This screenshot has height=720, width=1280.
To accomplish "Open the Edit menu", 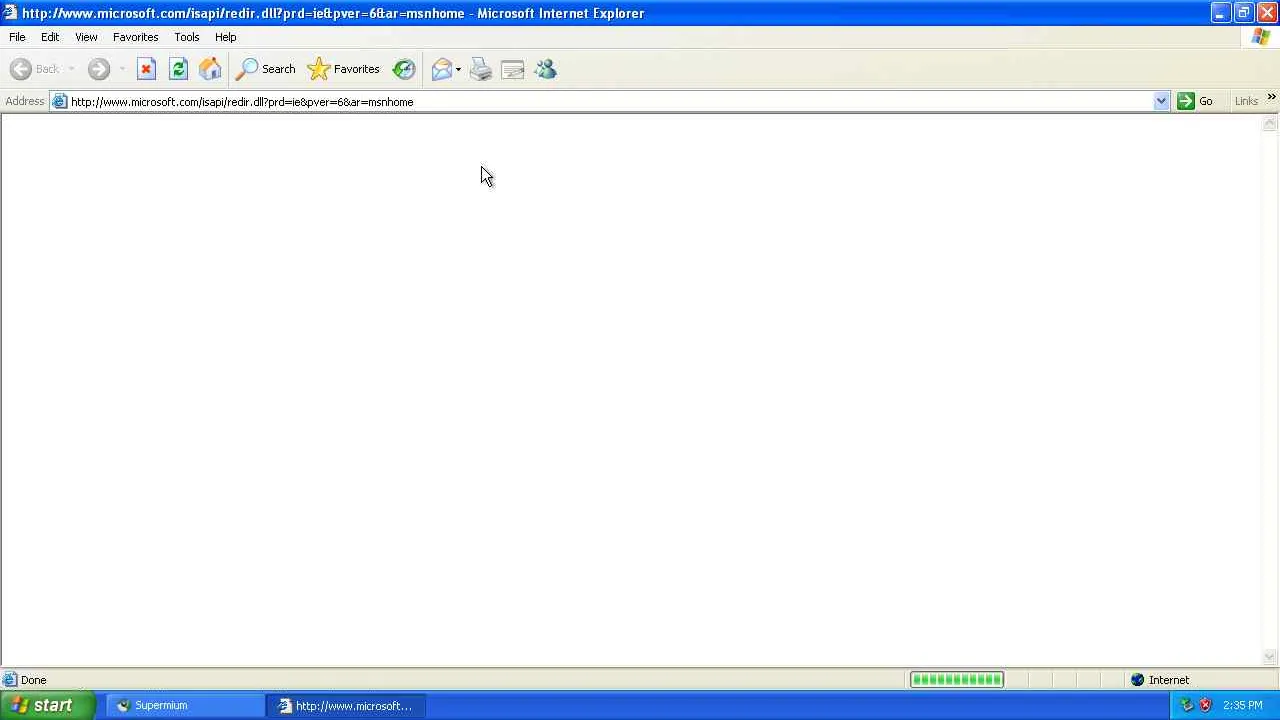I will (x=50, y=37).
